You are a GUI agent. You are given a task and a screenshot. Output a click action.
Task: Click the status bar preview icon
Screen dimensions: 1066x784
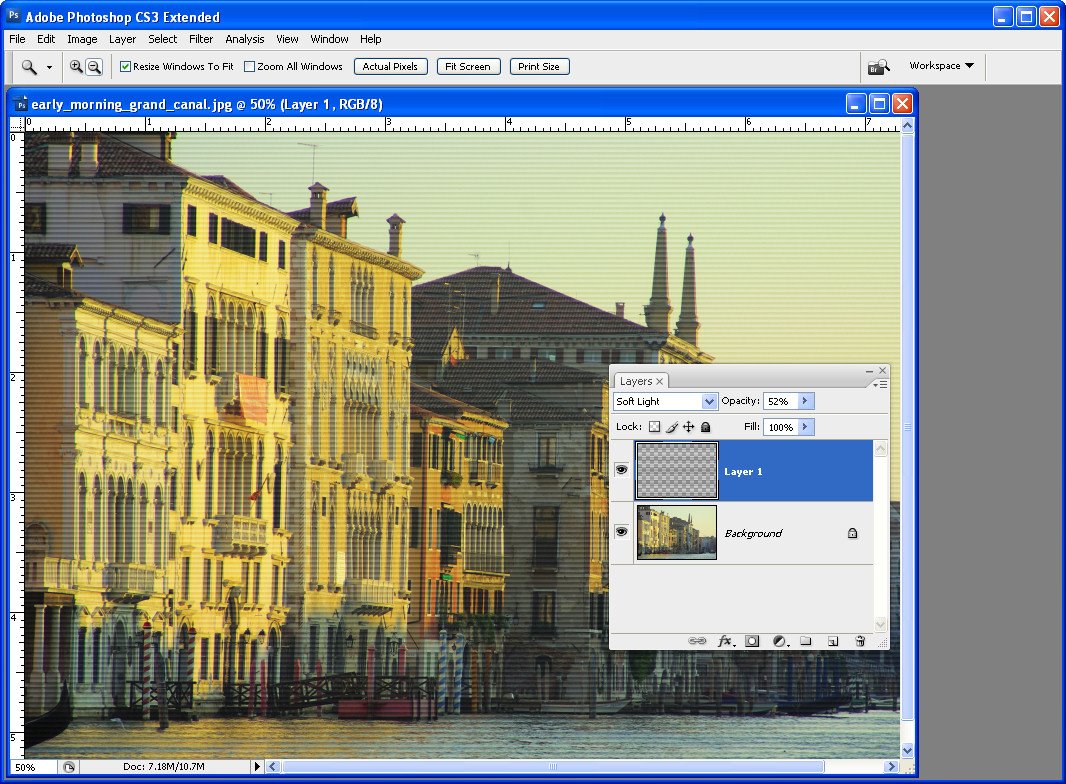pos(69,767)
